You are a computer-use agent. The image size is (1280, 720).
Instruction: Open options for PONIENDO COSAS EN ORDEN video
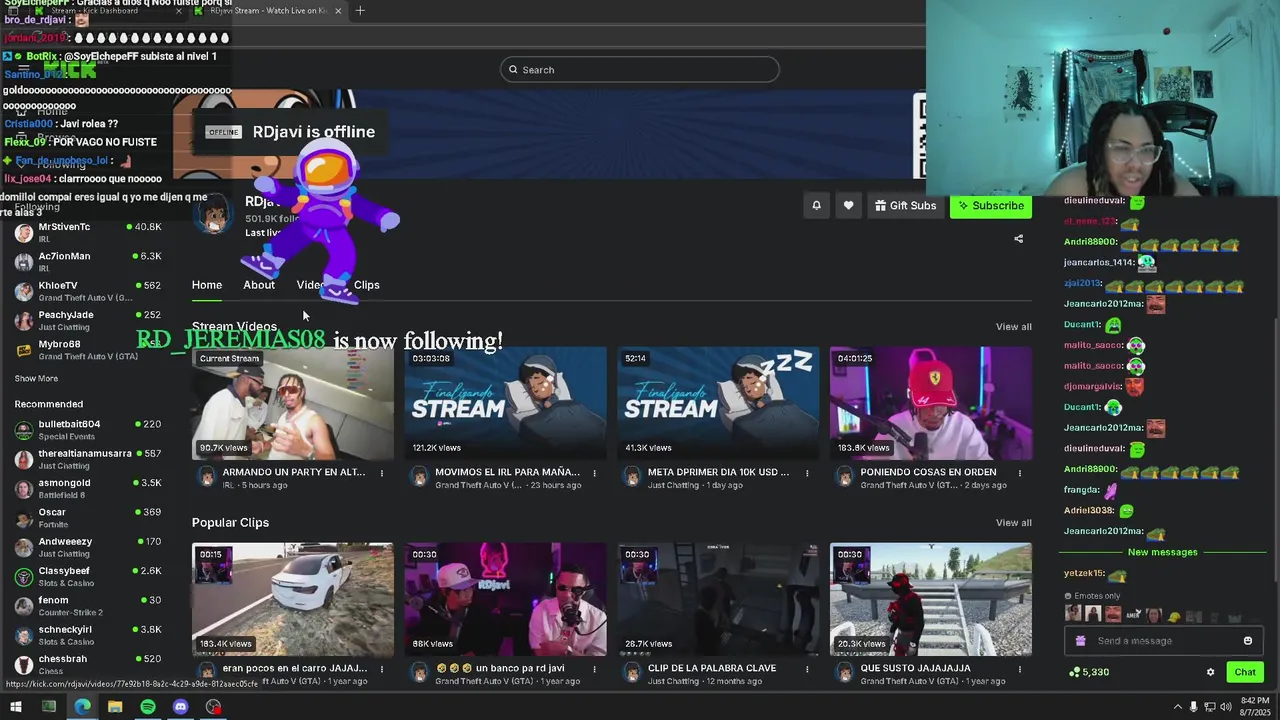[x=1019, y=473]
